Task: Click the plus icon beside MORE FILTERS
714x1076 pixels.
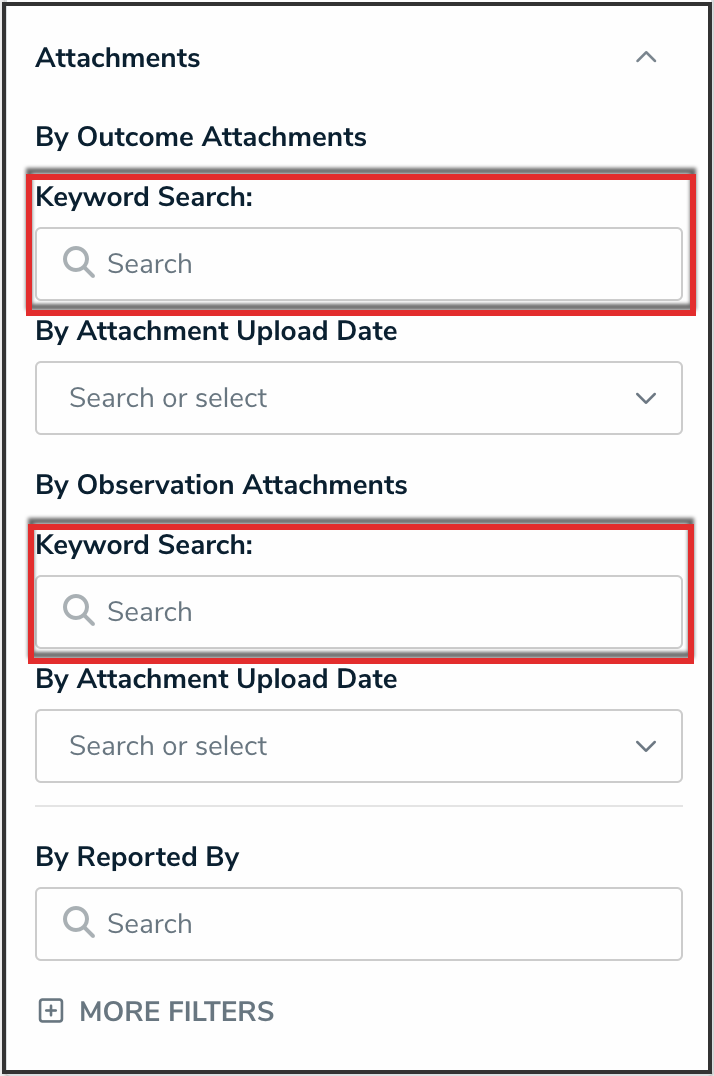Action: [50, 1011]
